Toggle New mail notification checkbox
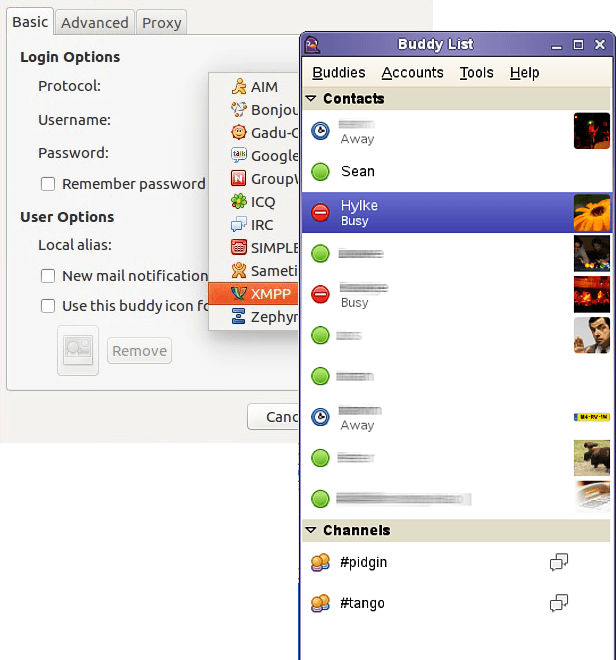616x660 pixels. point(48,276)
